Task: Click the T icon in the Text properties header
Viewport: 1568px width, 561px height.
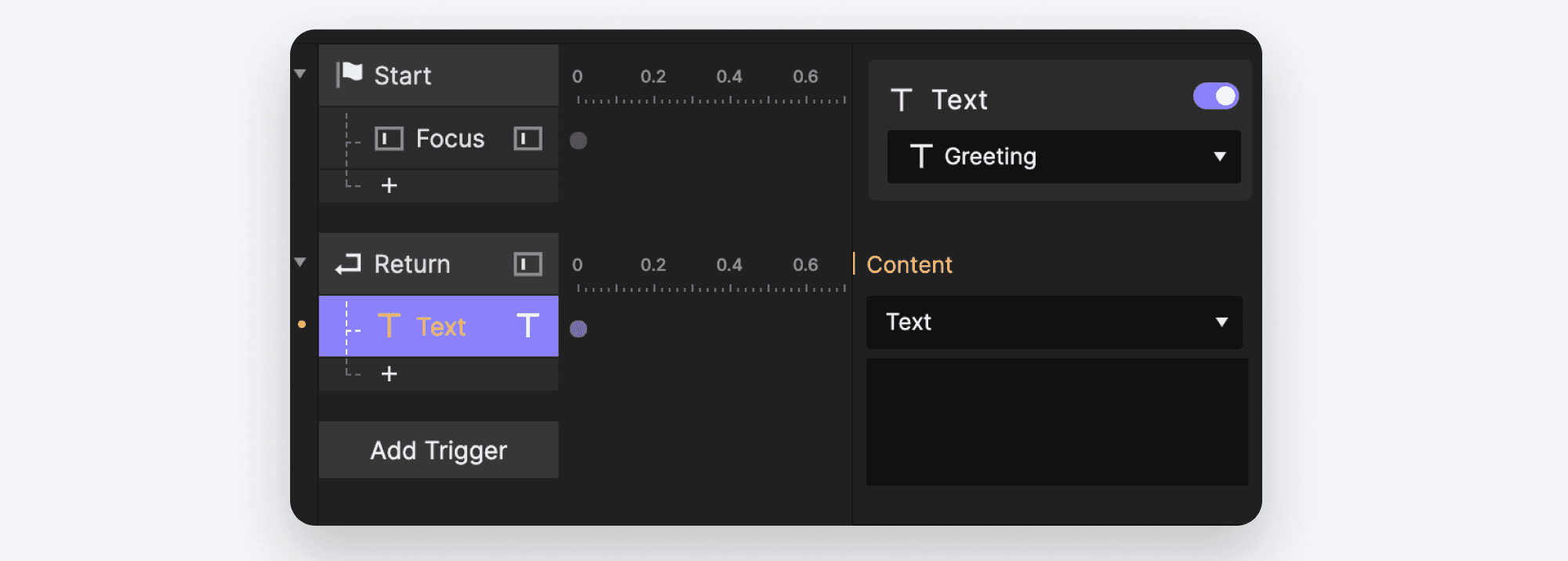Action: click(902, 99)
